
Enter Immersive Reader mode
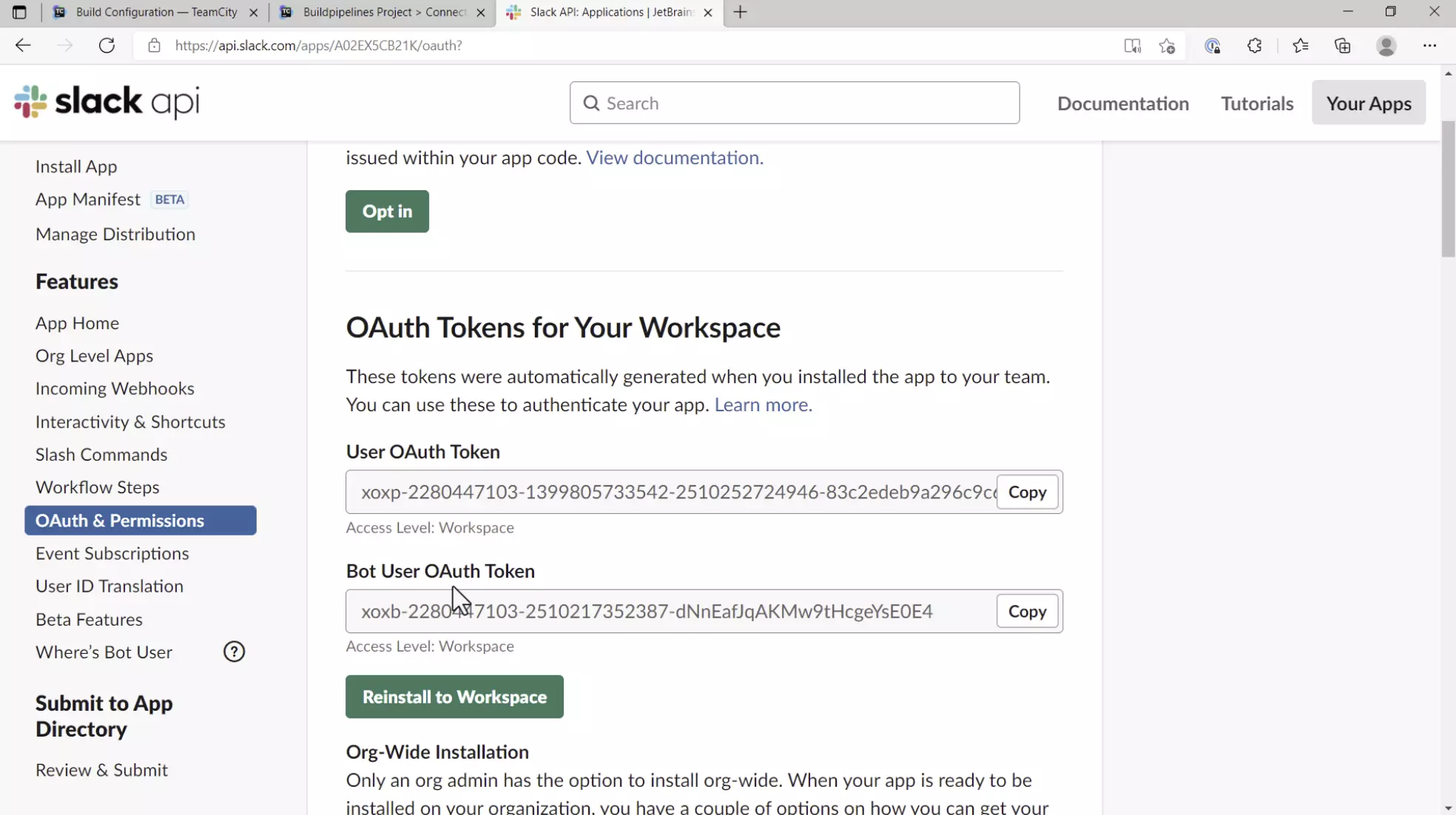(x=1133, y=45)
